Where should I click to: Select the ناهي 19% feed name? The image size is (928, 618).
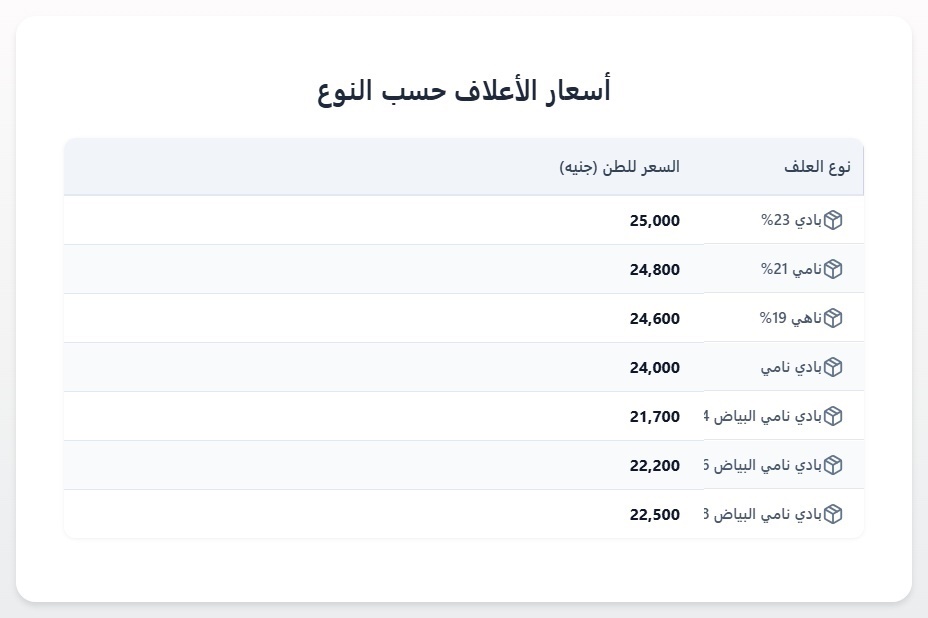click(x=791, y=318)
